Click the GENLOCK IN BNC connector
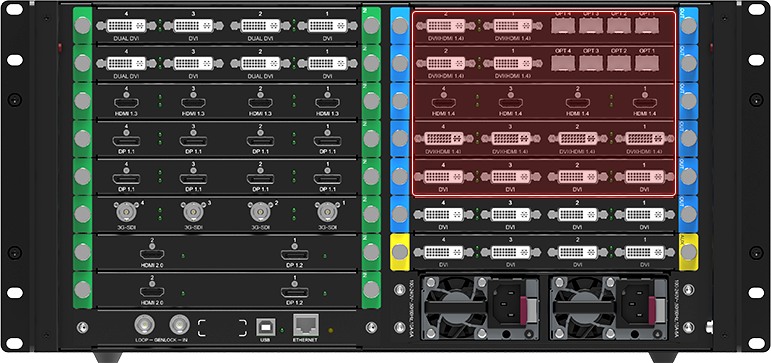This screenshot has width=771, height=363. (179, 325)
